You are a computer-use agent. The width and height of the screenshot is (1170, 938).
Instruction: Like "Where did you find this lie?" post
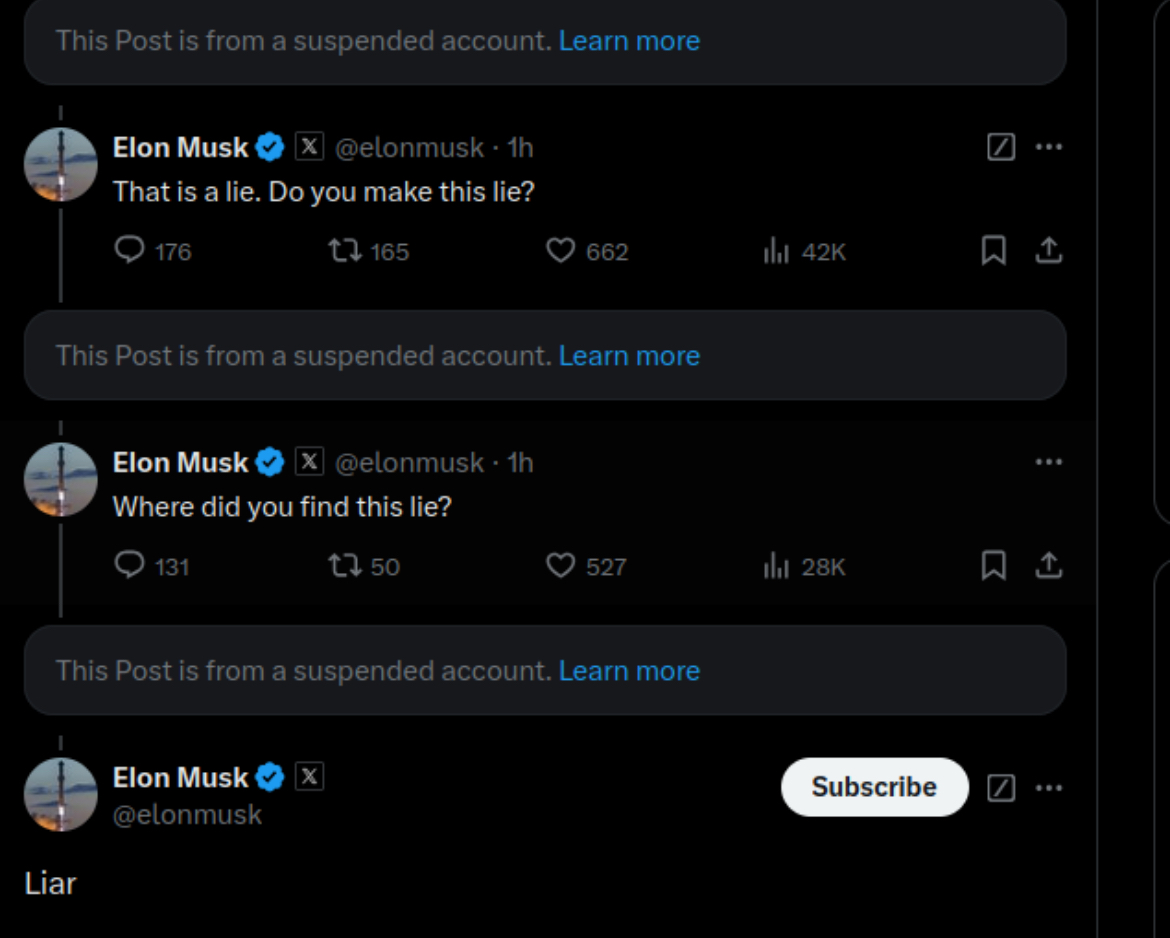coord(560,566)
